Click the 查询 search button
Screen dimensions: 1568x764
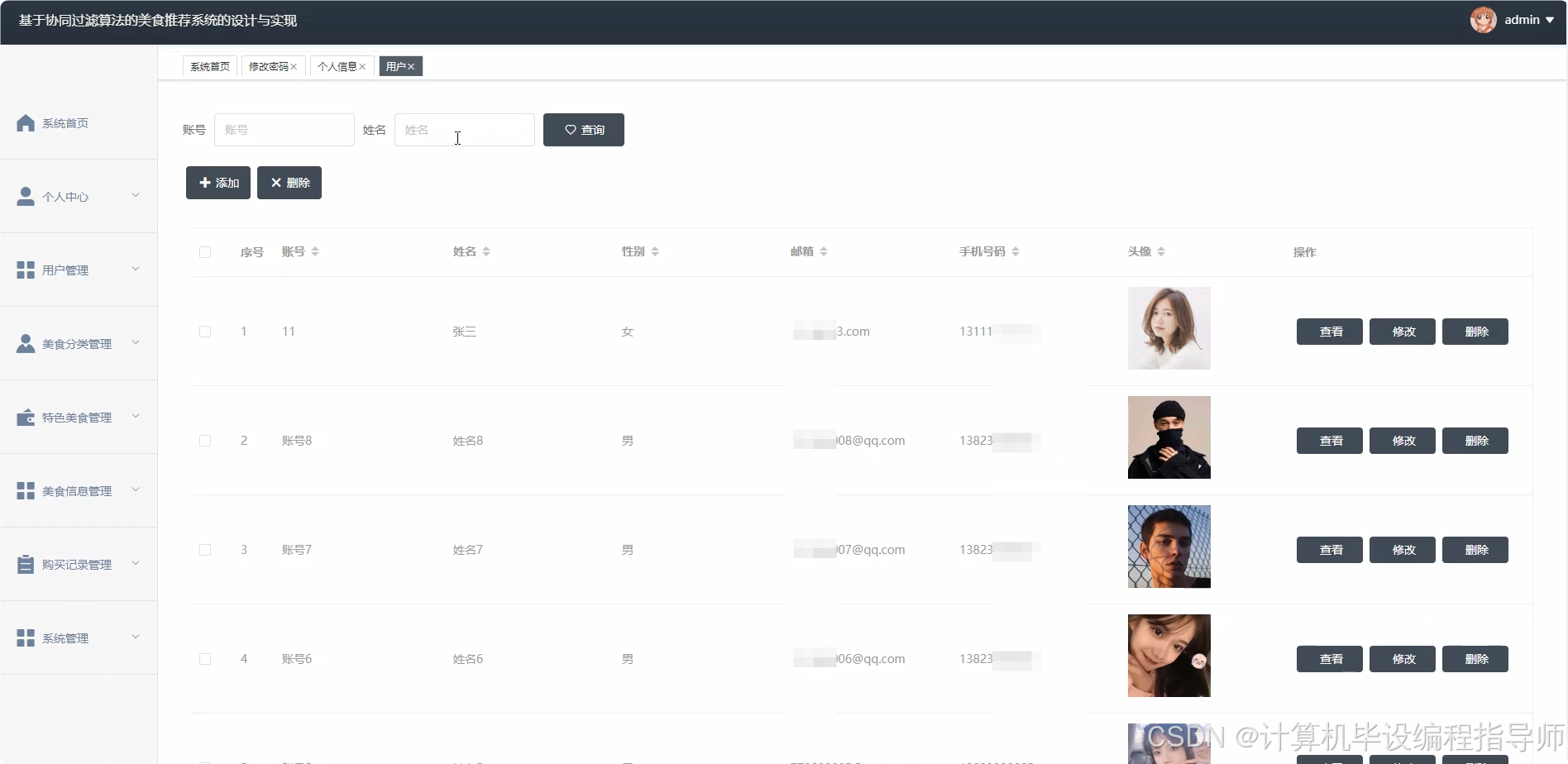(x=584, y=130)
